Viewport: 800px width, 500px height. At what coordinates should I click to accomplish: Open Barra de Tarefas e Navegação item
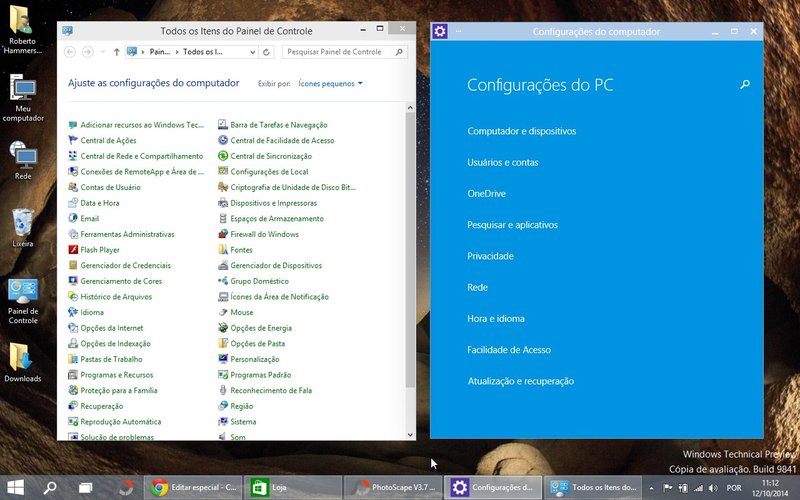pos(279,125)
